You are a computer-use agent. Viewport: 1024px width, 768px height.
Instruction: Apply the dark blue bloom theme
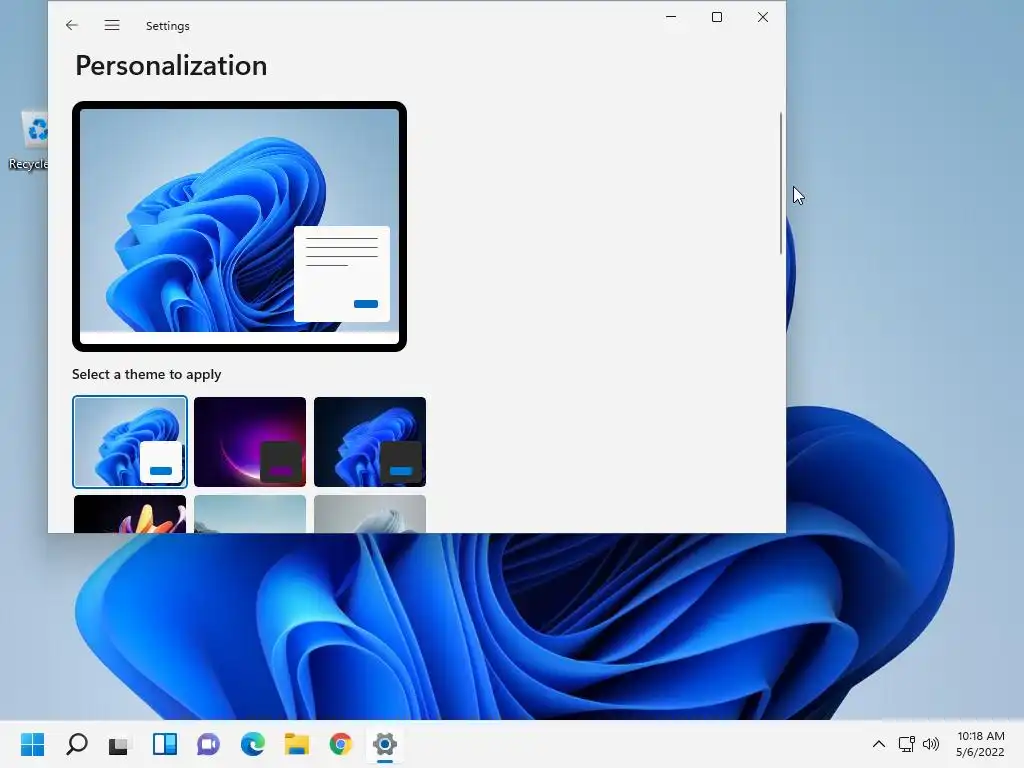pos(370,441)
